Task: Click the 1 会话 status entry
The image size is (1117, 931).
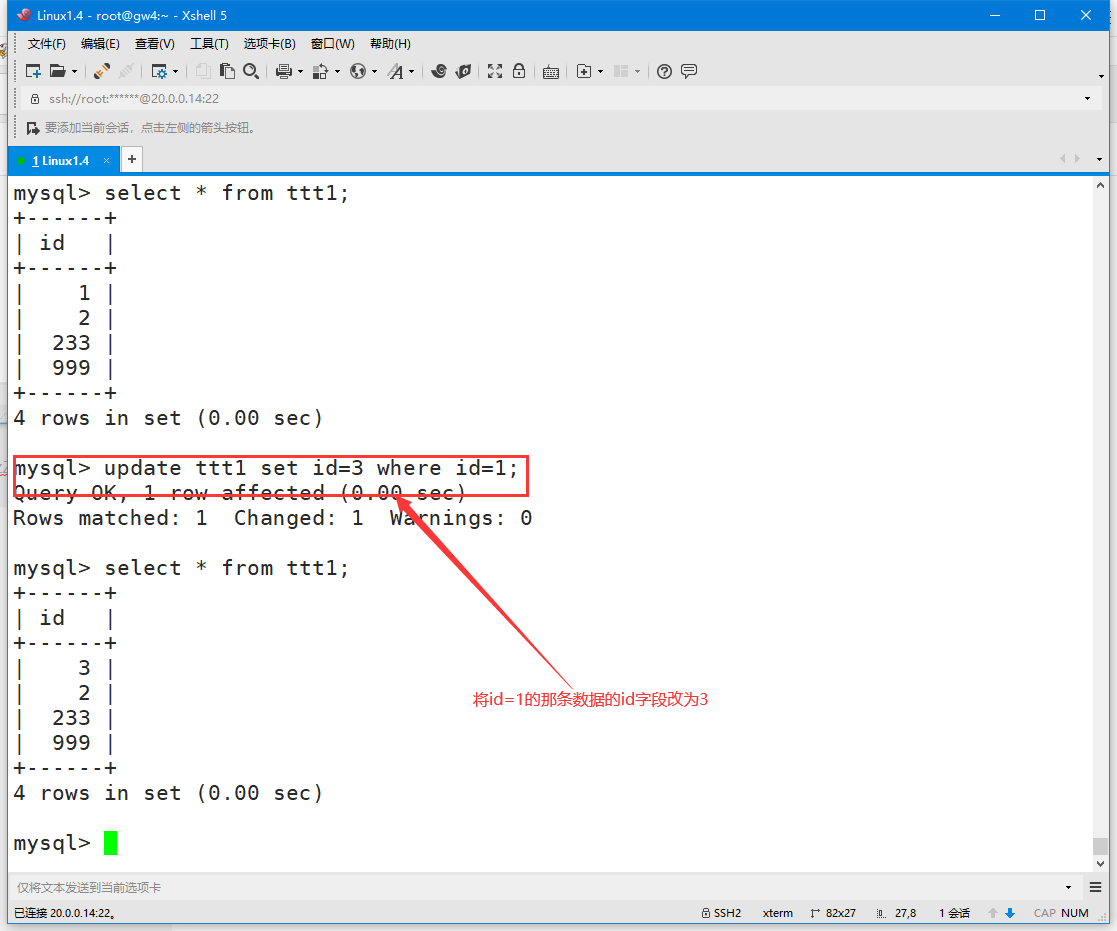Action: [955, 913]
